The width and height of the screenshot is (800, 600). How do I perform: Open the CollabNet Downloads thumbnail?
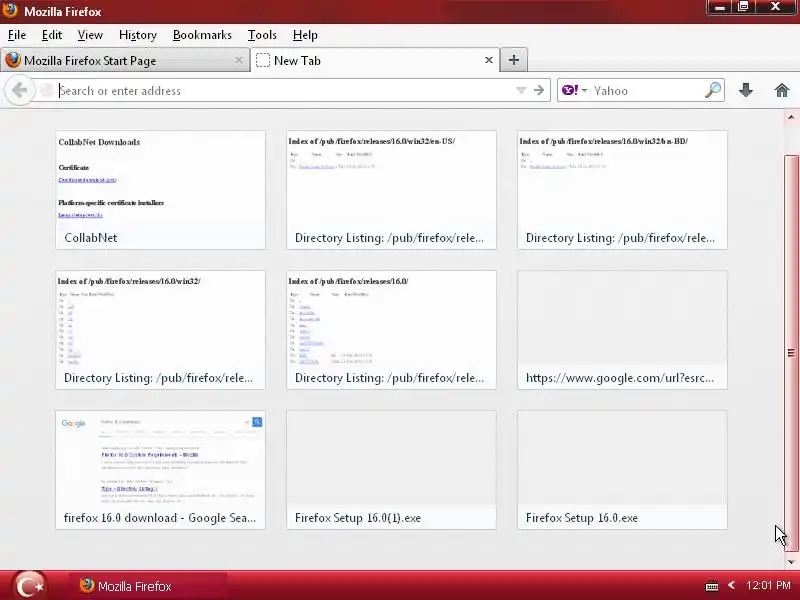pyautogui.click(x=160, y=190)
